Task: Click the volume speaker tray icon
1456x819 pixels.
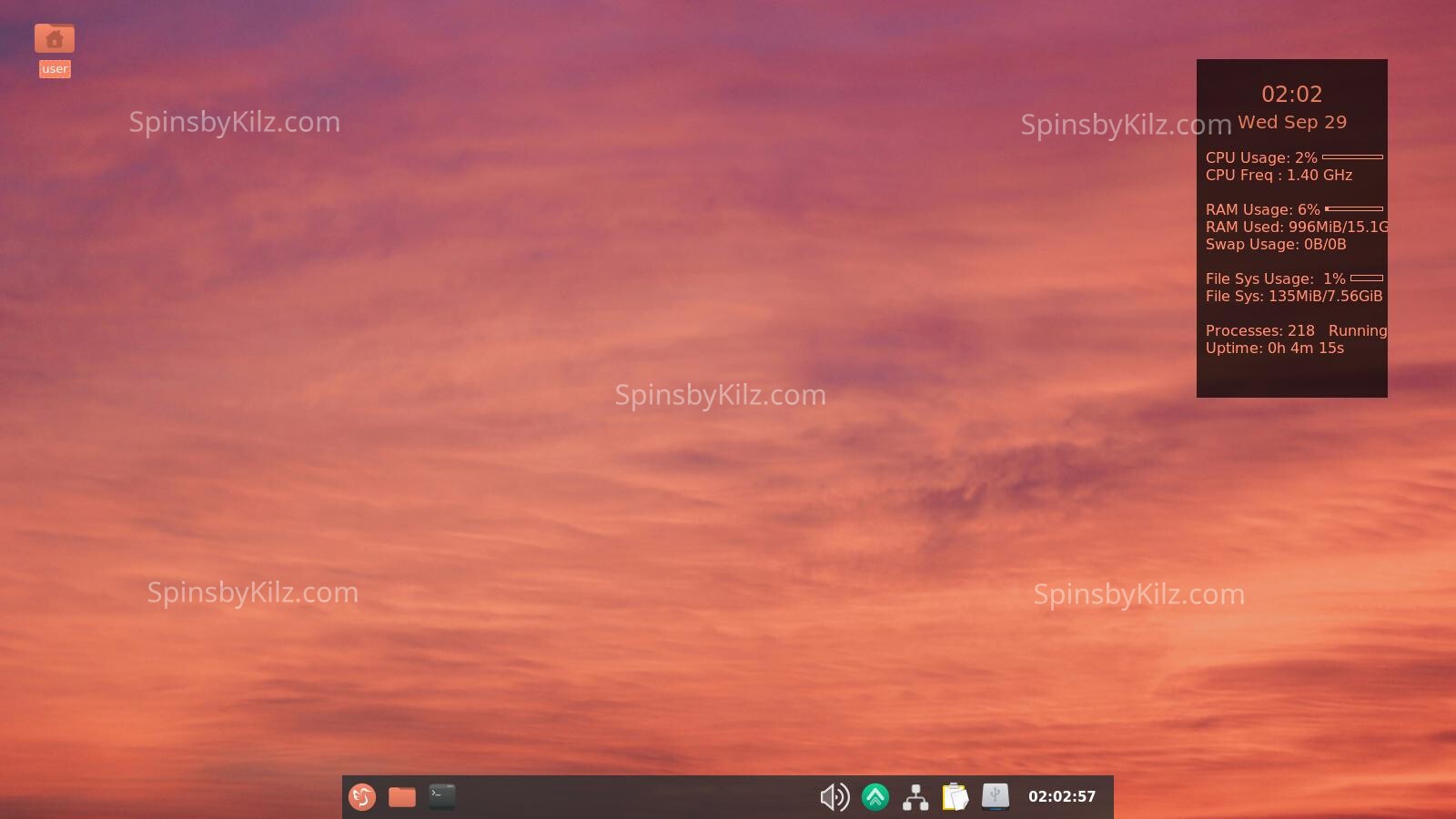Action: [x=834, y=797]
